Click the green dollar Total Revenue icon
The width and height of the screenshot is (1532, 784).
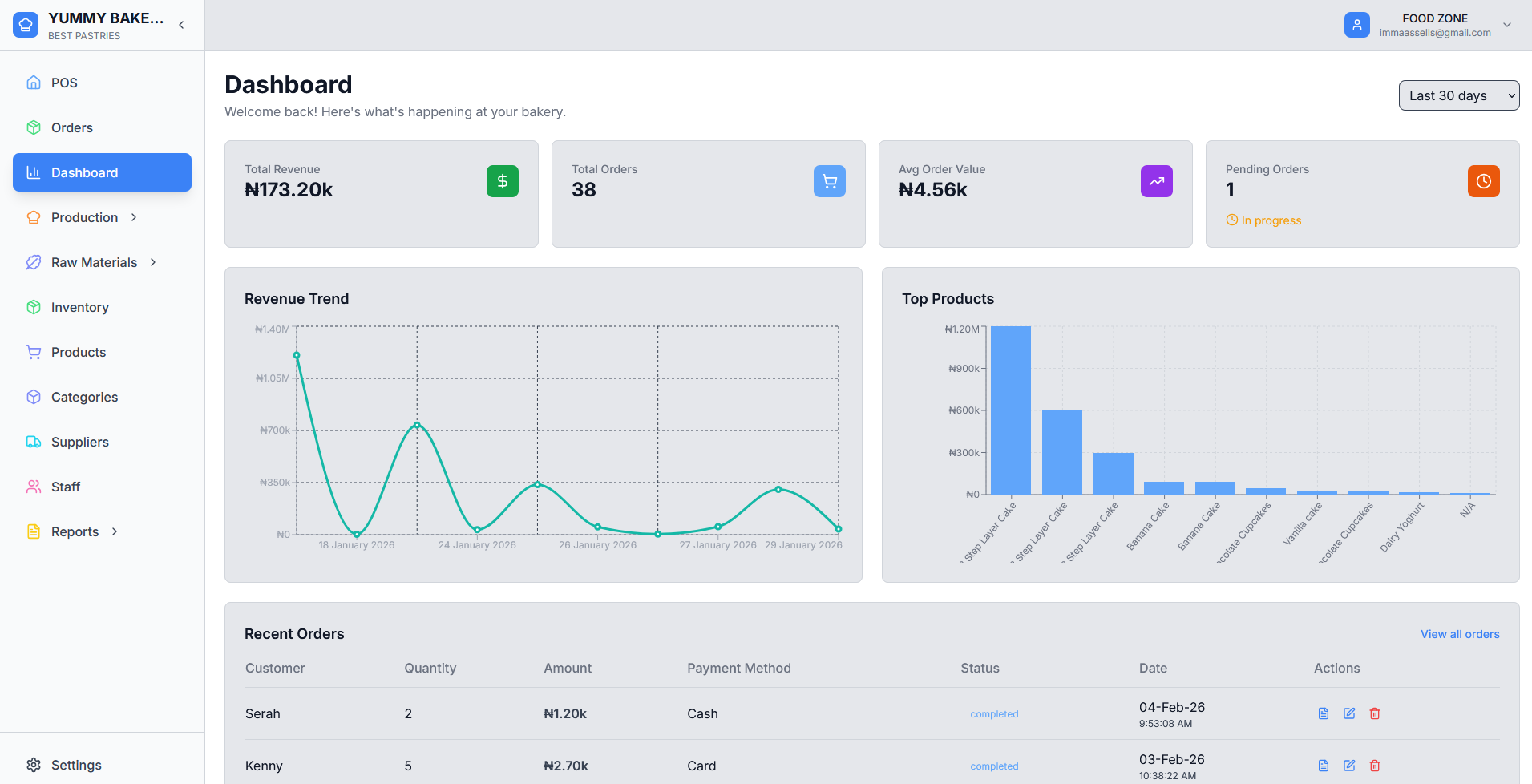click(x=502, y=181)
